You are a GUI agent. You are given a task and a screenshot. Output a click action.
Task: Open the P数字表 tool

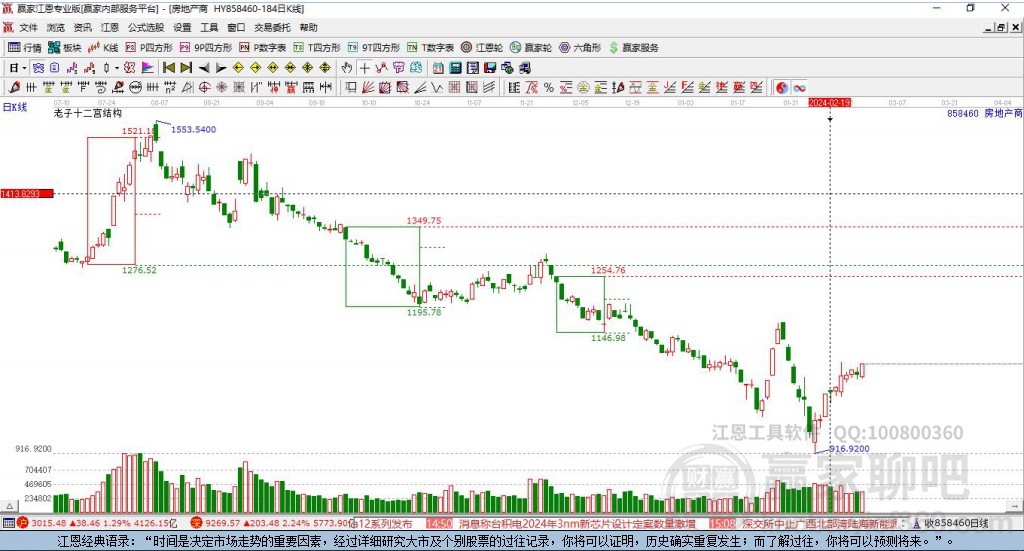(263, 48)
